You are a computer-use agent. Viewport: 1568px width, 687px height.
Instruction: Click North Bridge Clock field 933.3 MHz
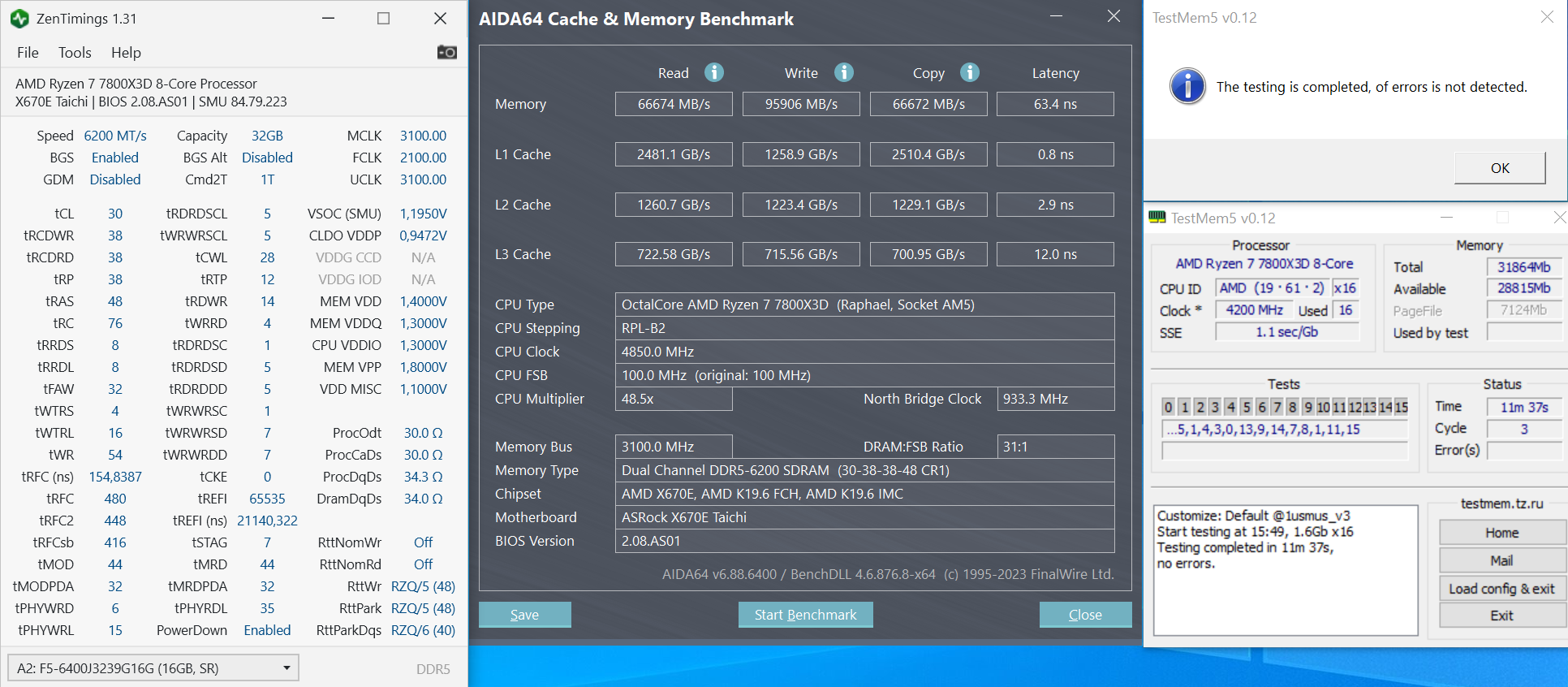click(1055, 399)
